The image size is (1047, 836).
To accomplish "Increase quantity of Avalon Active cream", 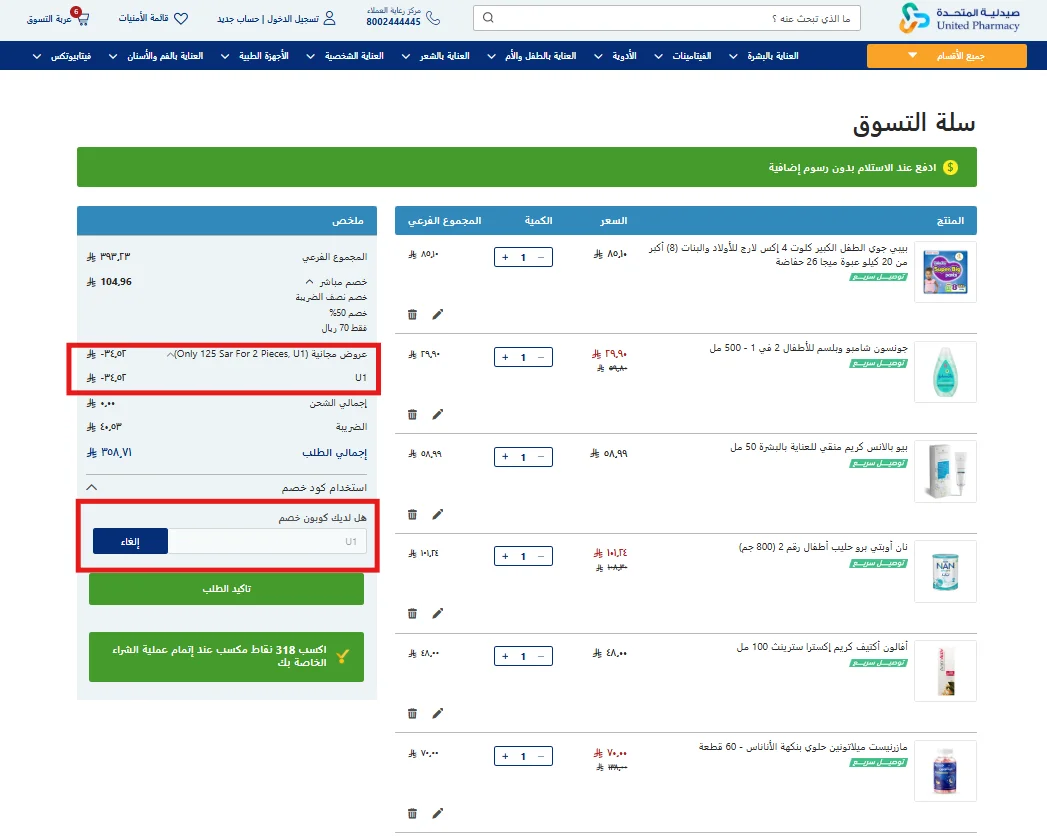I will click(x=505, y=656).
